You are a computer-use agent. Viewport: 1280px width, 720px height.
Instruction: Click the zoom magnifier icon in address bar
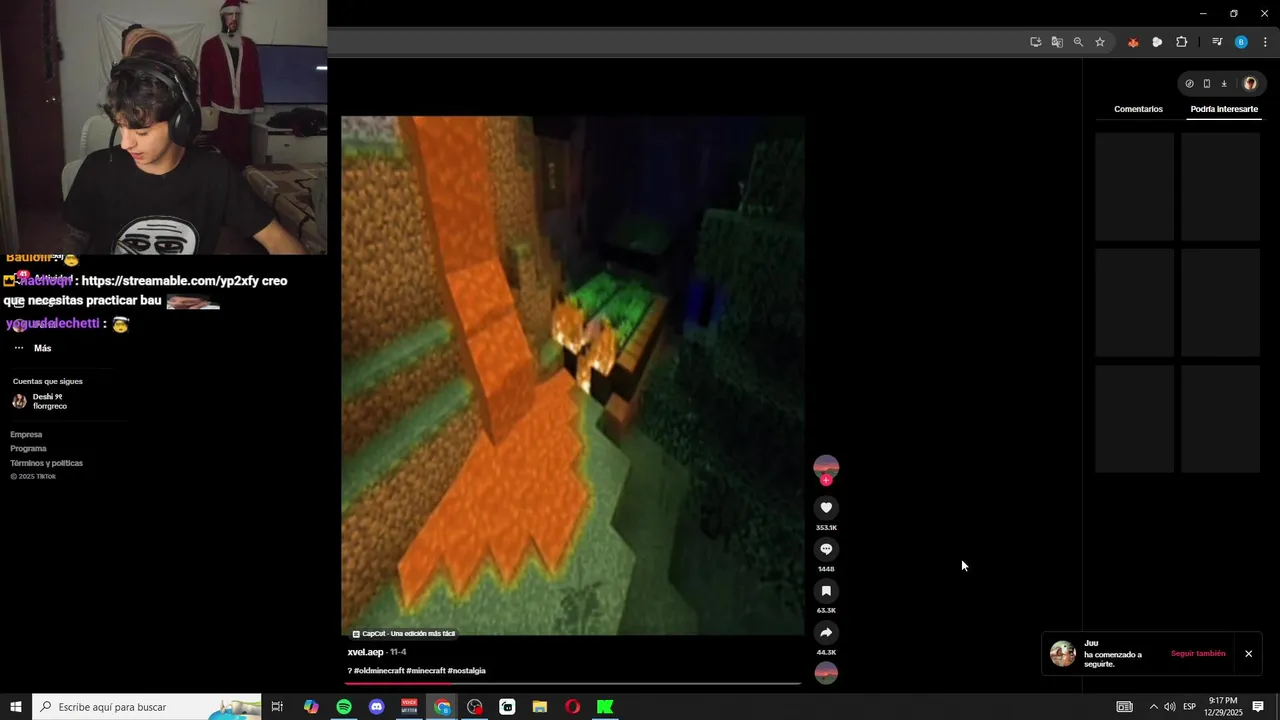(x=1078, y=42)
